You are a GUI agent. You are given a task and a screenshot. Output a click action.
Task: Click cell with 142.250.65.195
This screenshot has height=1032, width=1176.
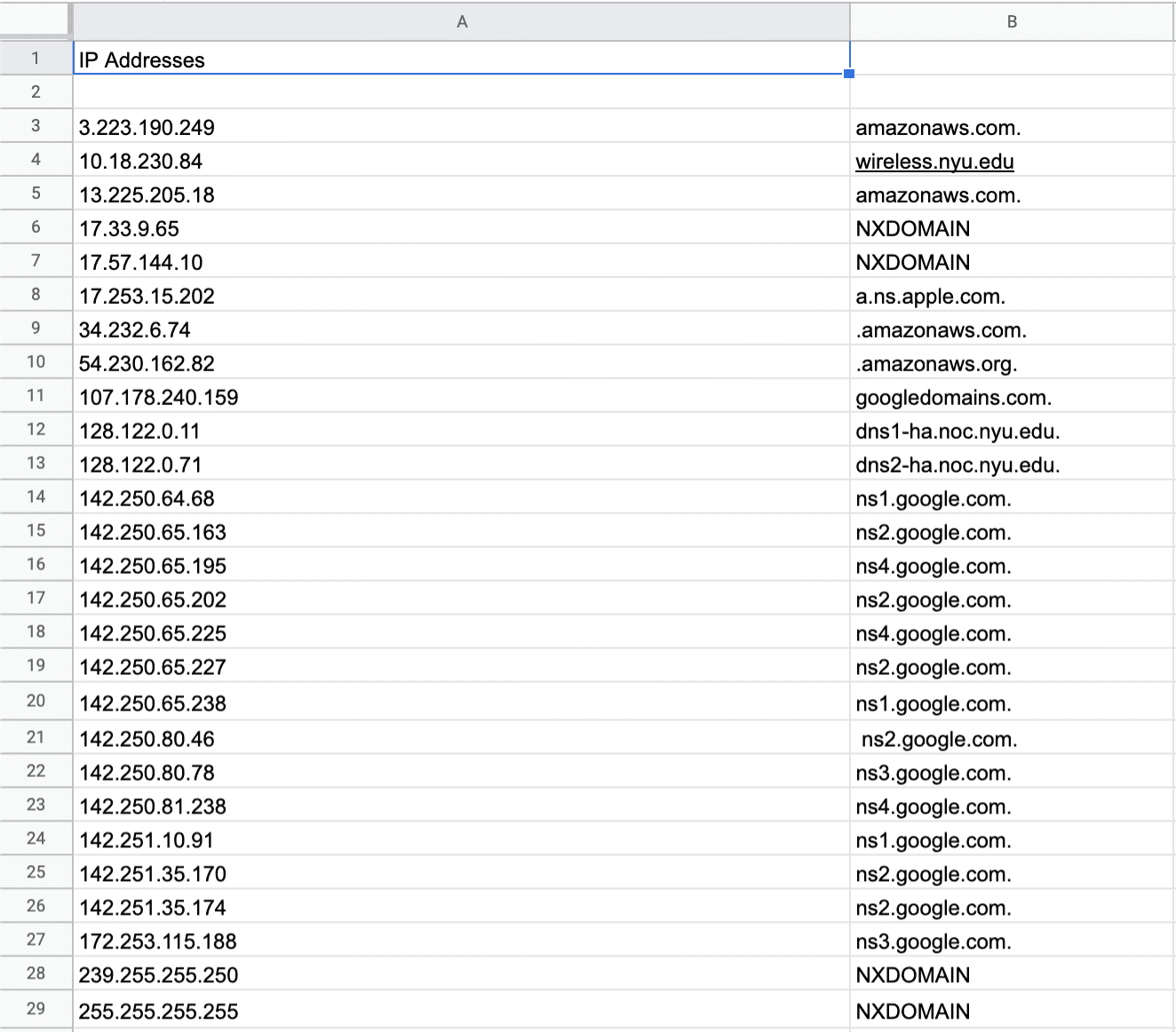click(x=461, y=566)
